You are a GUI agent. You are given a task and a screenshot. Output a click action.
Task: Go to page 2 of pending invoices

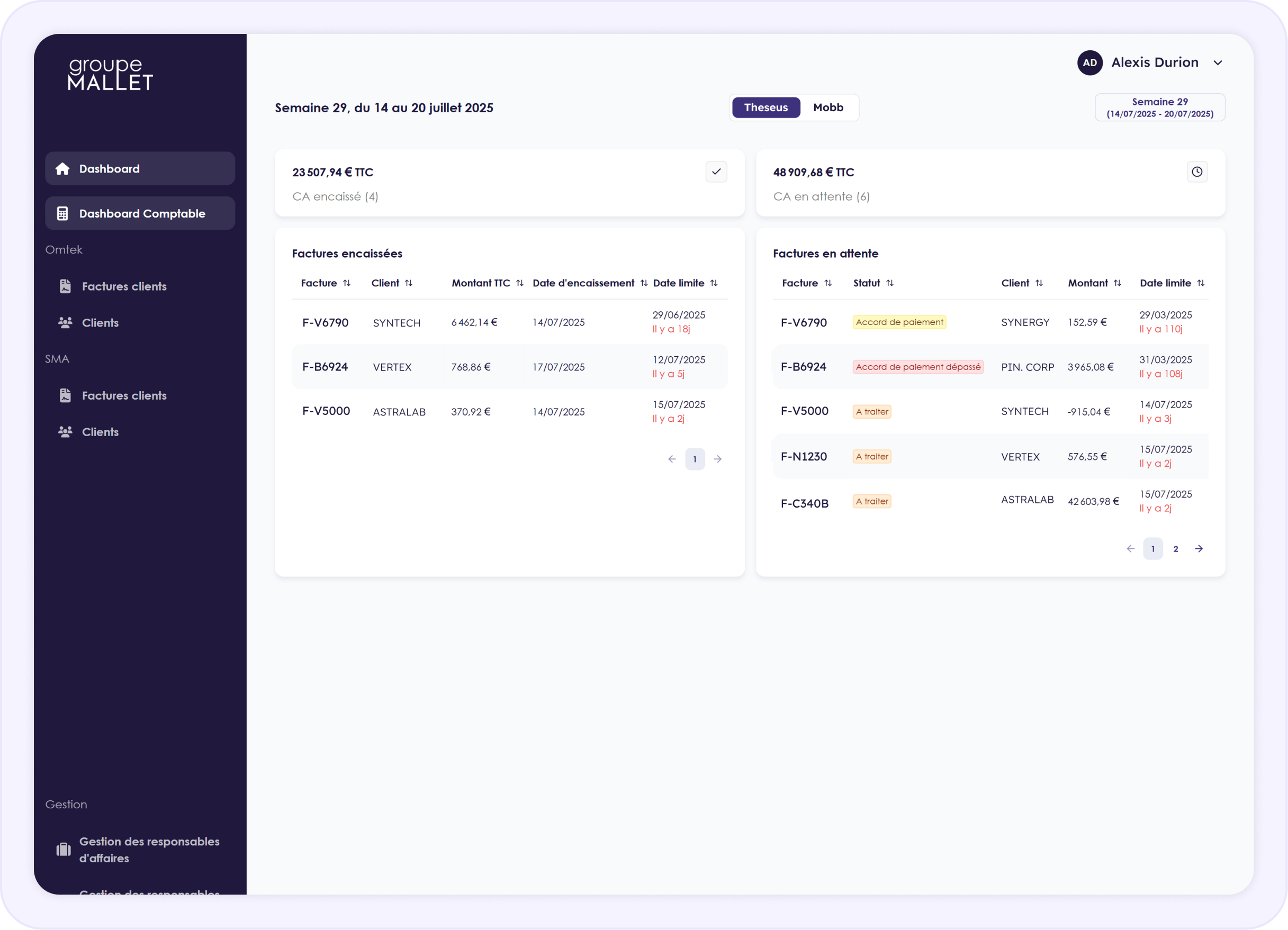click(x=1176, y=548)
